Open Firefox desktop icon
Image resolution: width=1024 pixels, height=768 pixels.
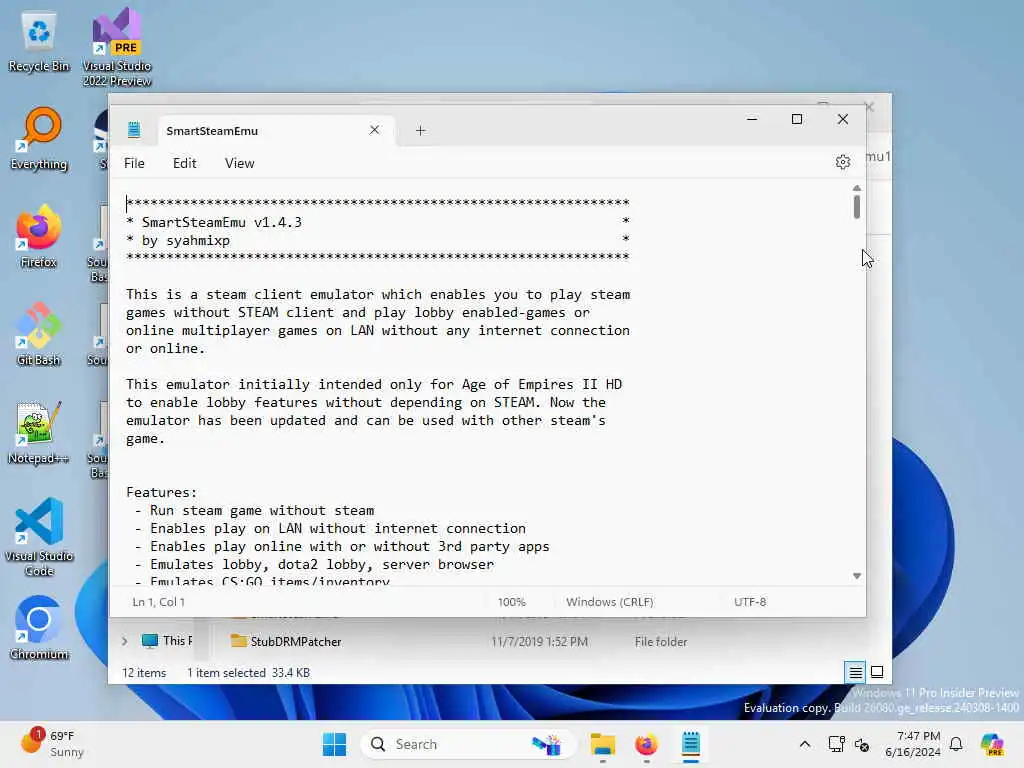click(39, 236)
